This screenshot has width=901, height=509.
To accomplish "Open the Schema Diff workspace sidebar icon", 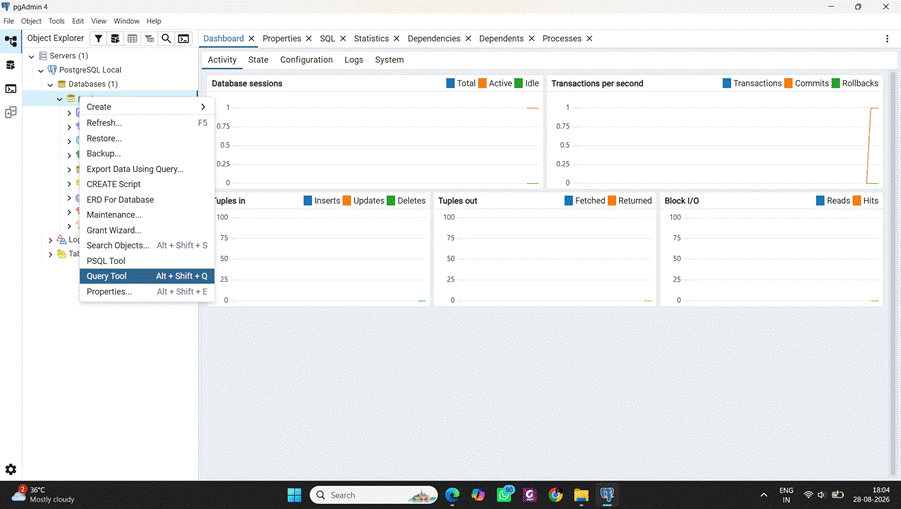I will (10, 112).
